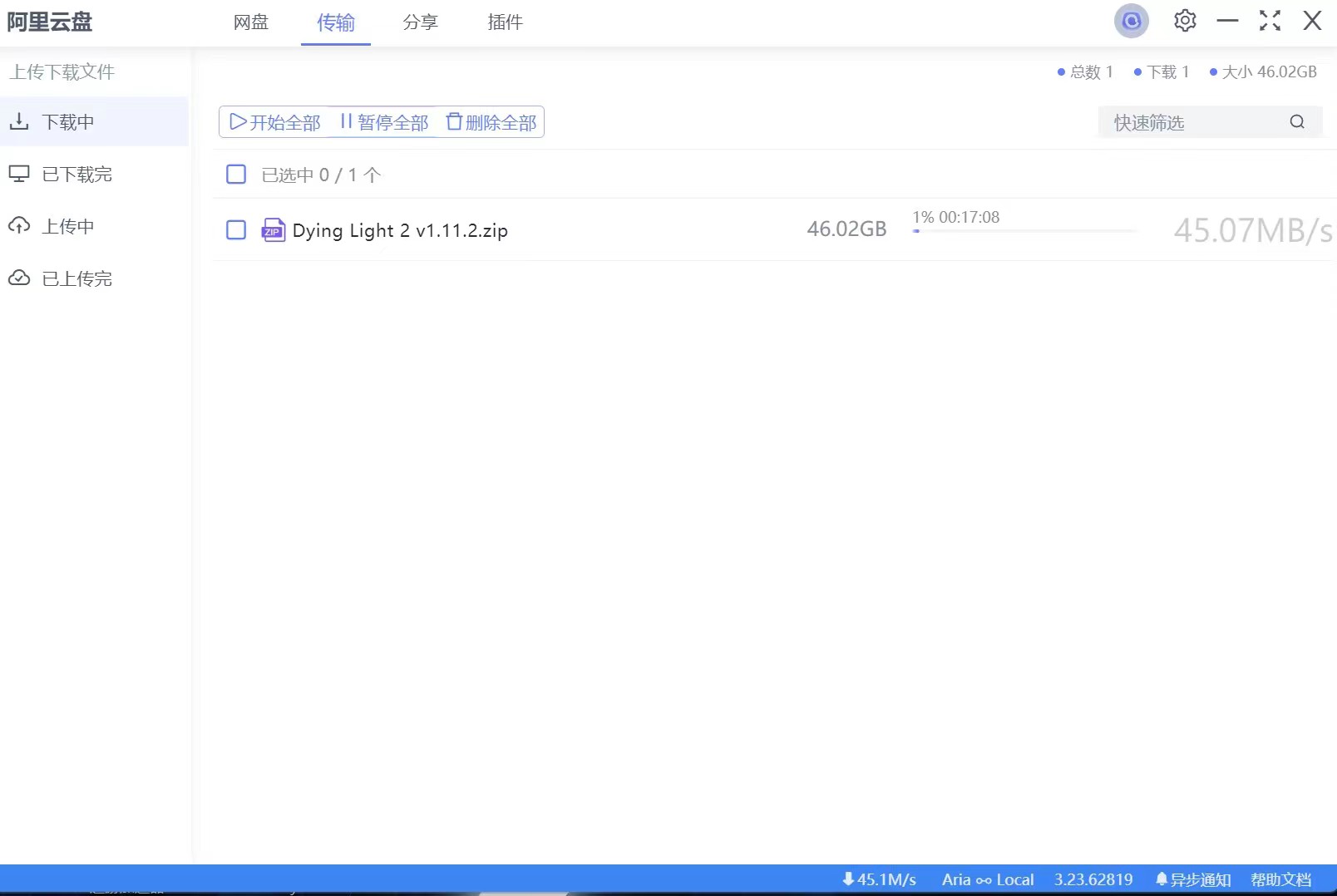1337x896 pixels.
Task: Click the user avatar icon
Action: 1131,21
